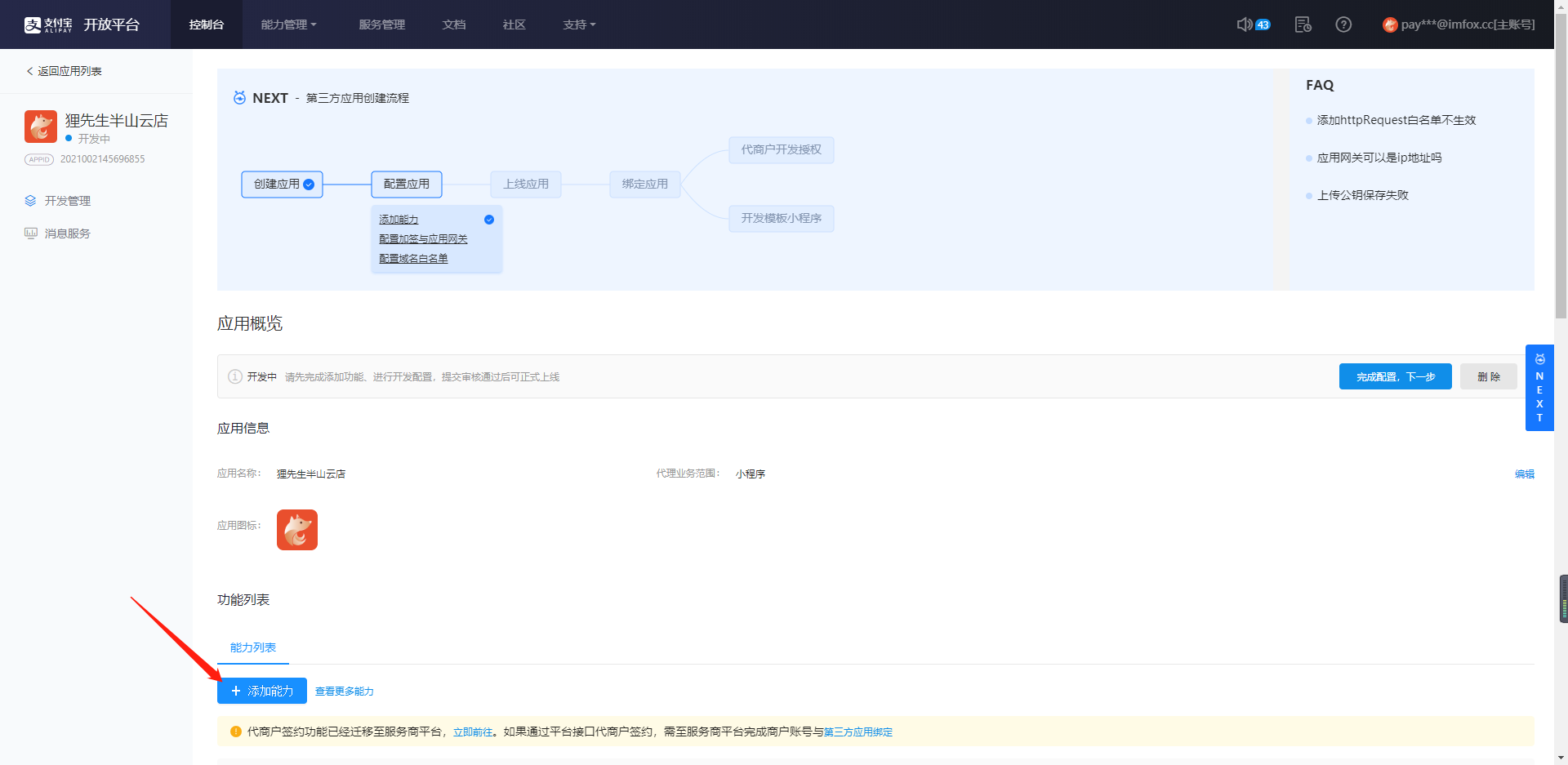This screenshot has height=765, width=1568.
Task: Click the APPID number 2021002145696855
Action: [x=103, y=159]
